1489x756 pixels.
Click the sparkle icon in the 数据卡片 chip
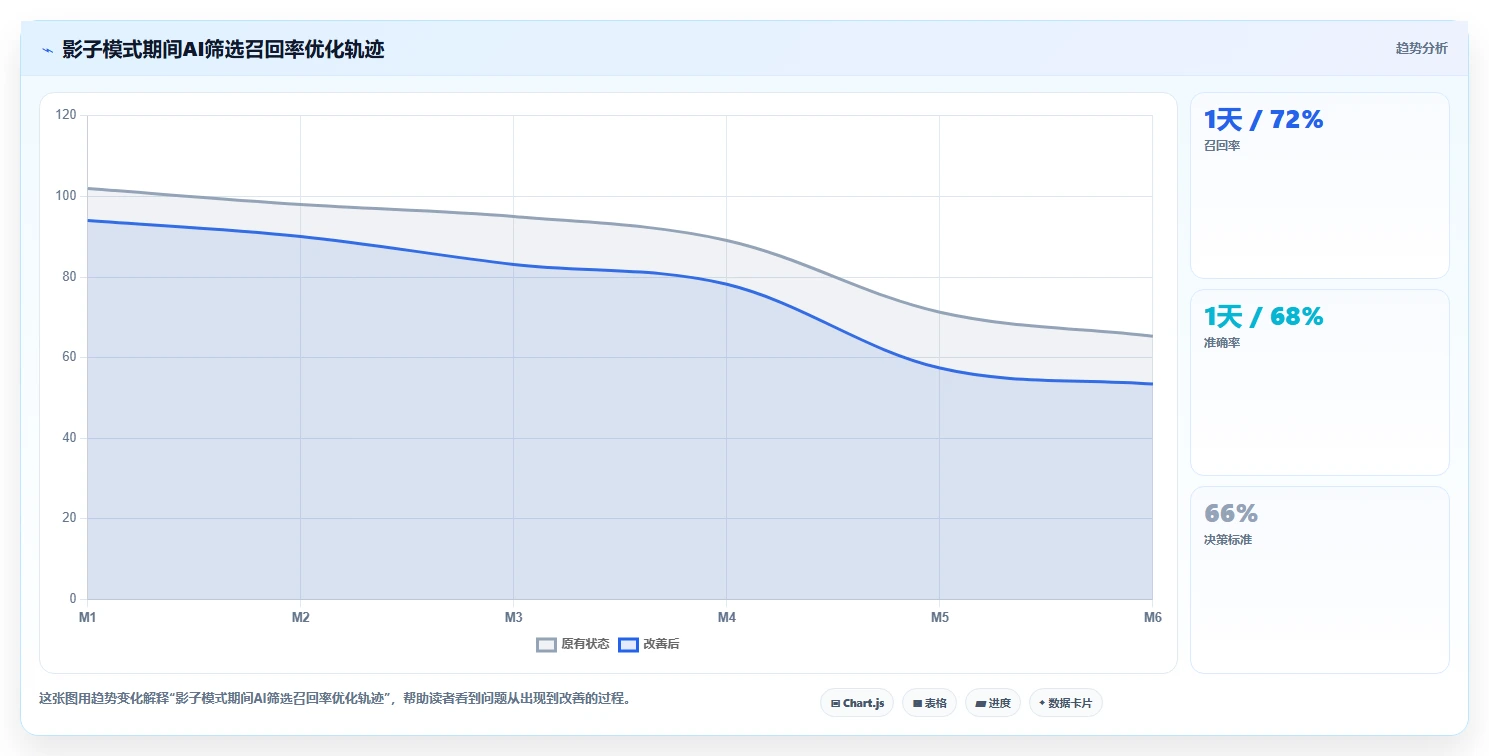tap(1042, 703)
